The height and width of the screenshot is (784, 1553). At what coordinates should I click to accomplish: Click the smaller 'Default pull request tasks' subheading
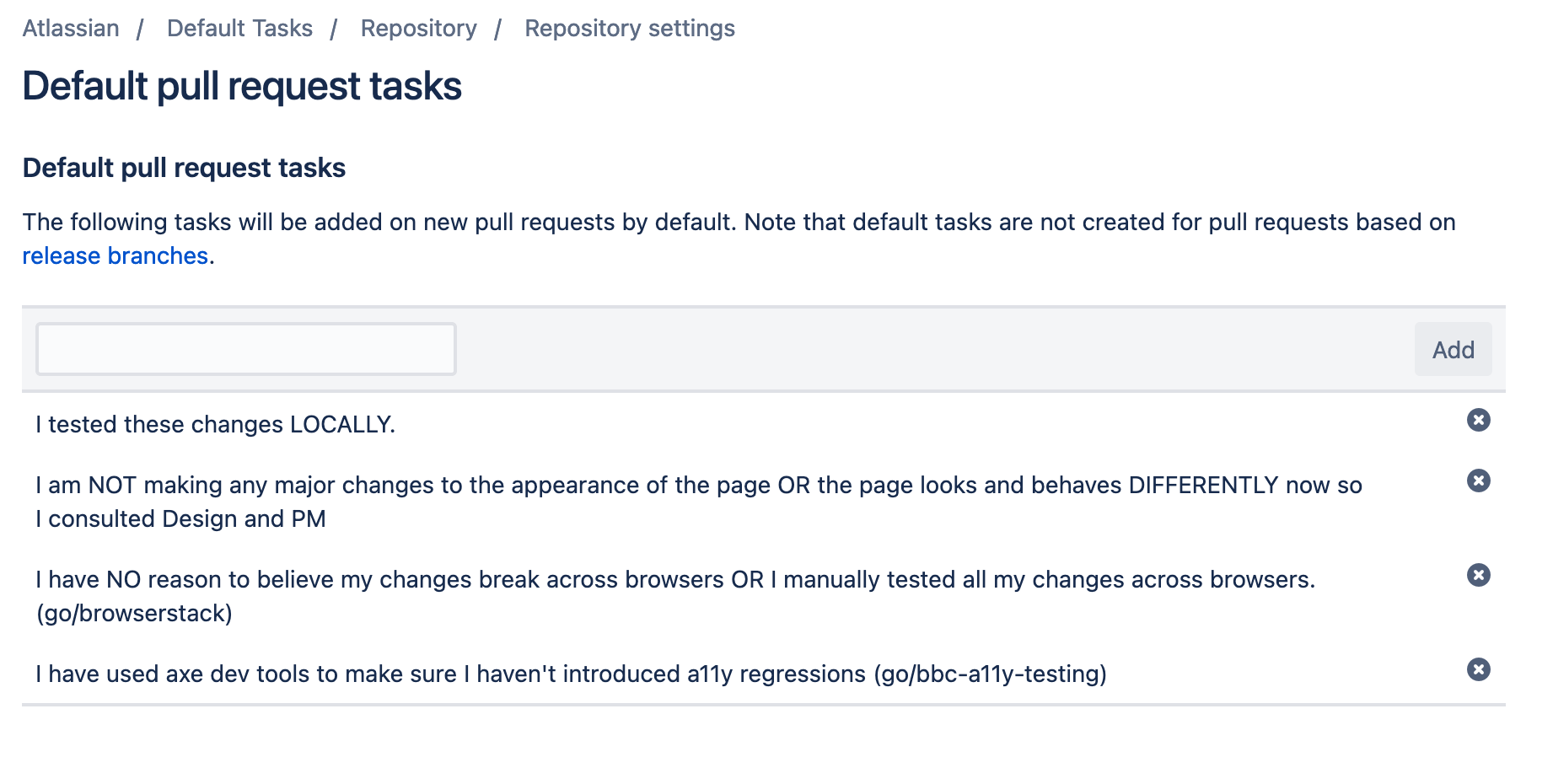(184, 168)
